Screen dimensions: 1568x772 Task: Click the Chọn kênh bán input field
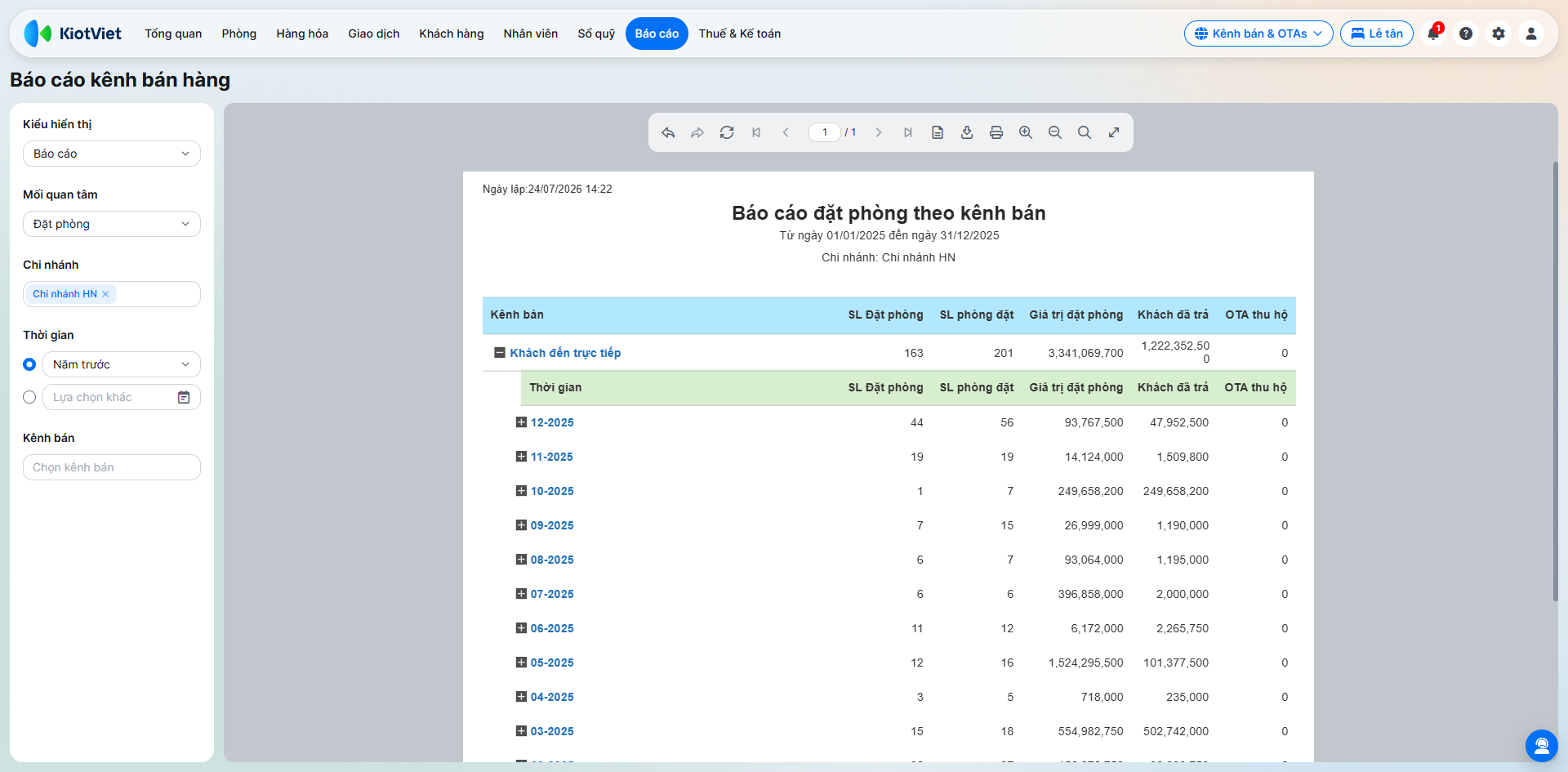(x=112, y=467)
